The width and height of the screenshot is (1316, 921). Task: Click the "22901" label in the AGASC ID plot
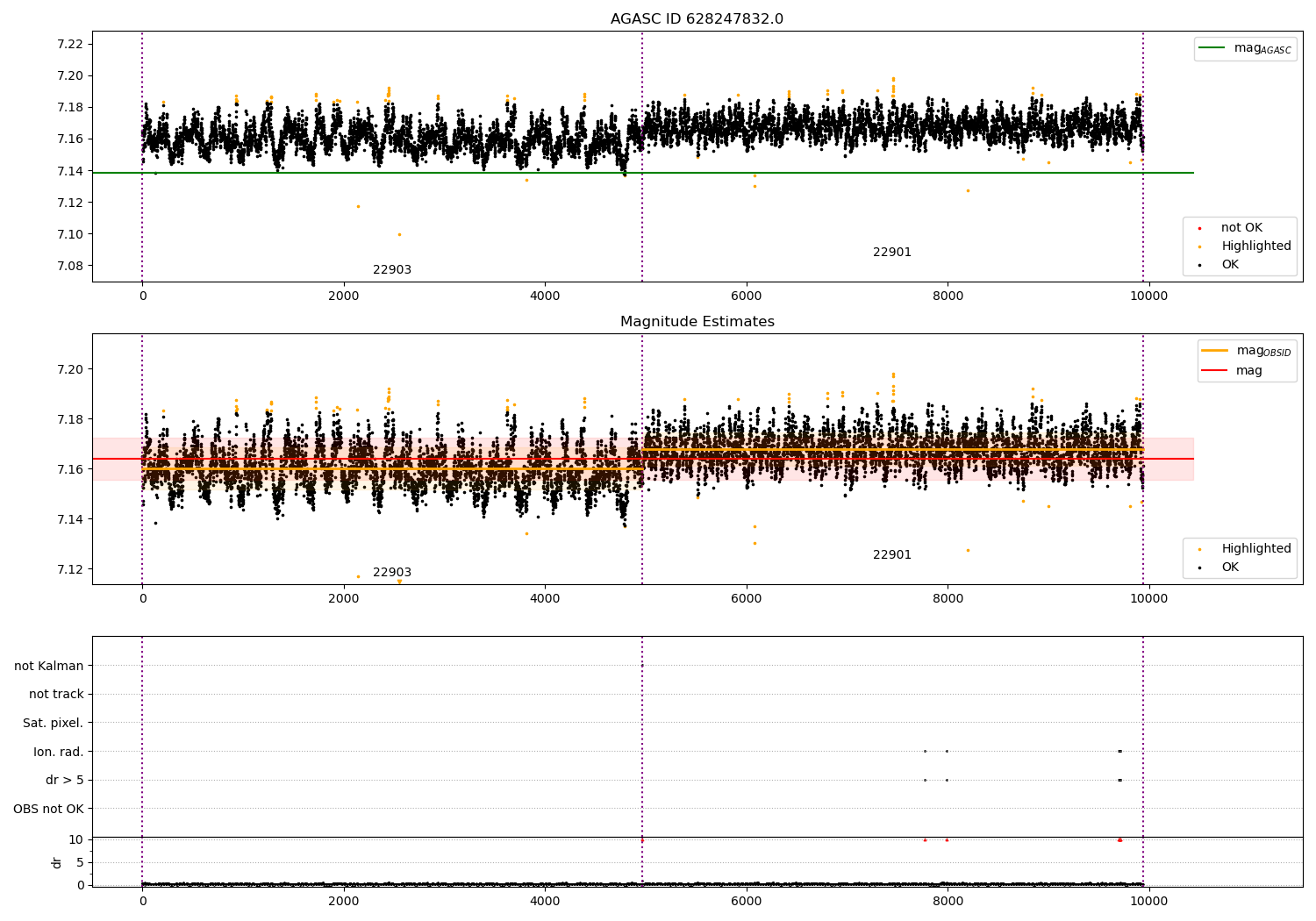(x=892, y=253)
